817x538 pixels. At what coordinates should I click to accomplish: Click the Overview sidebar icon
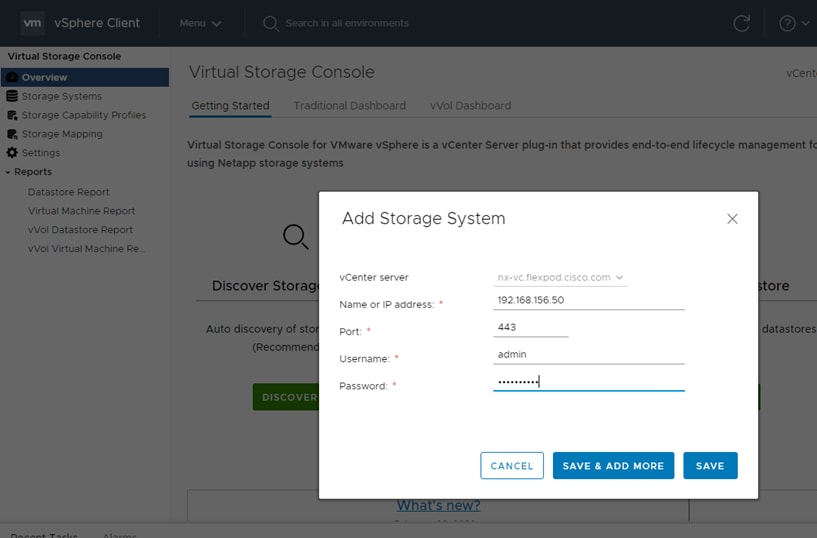click(x=12, y=77)
